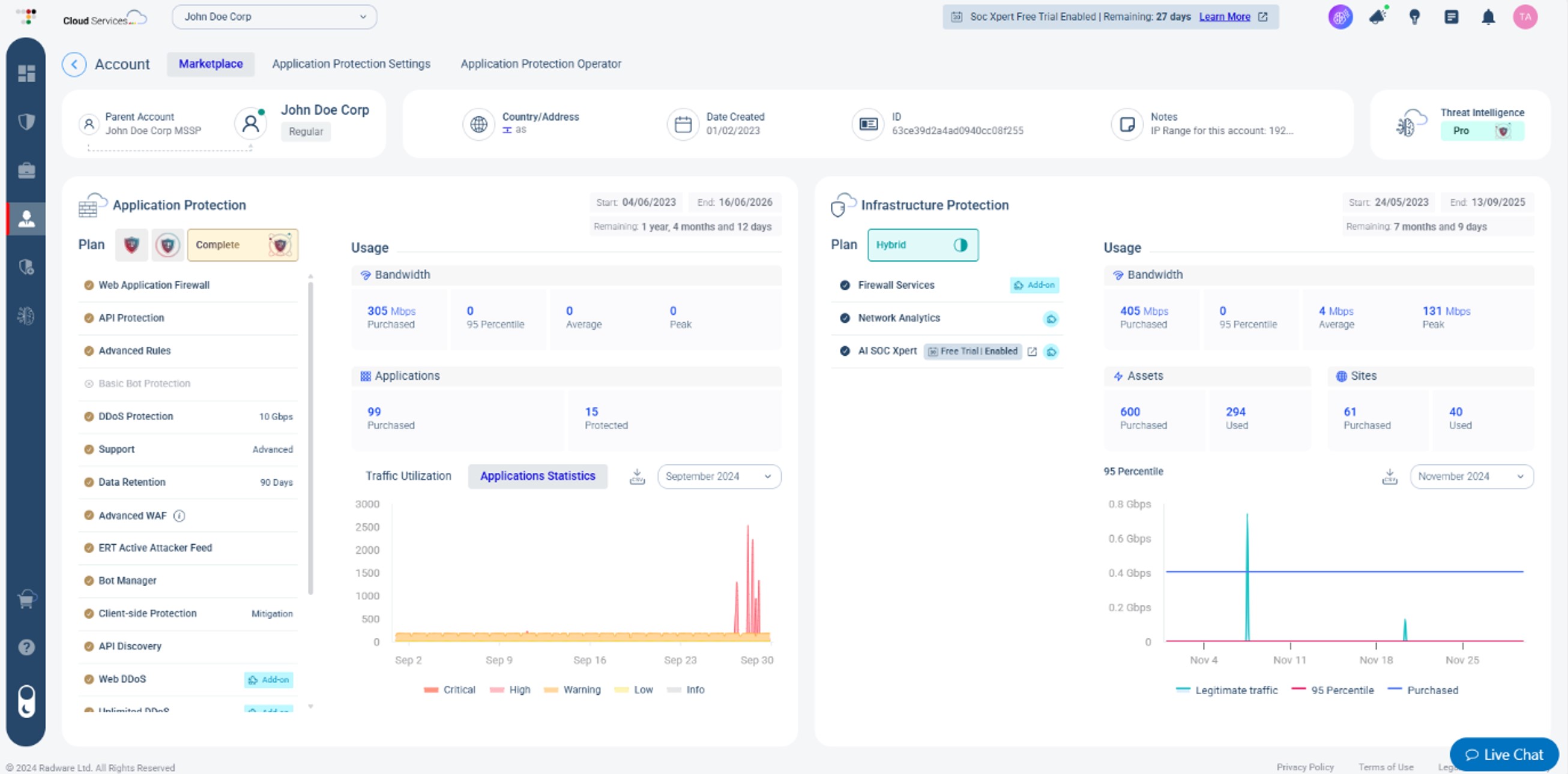Viewport: 1568px width, 774px height.
Task: Click the Learn More link for Soc Xpert trial
Action: point(1225,16)
